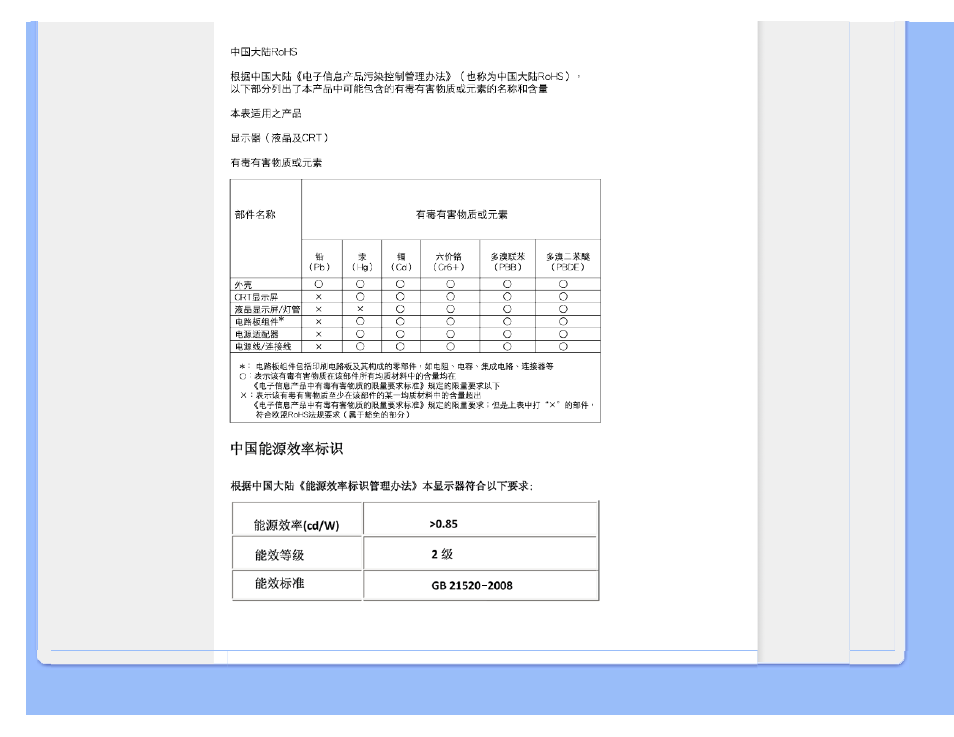This screenshot has height=737, width=954.
Task: Click the line 本表适用之产品
Action: click(265, 113)
